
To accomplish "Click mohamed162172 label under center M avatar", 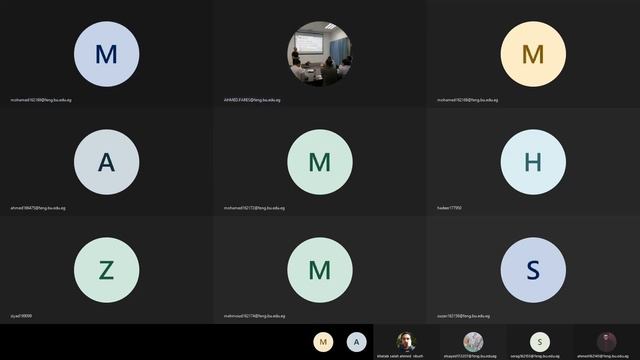I will [x=254, y=208].
